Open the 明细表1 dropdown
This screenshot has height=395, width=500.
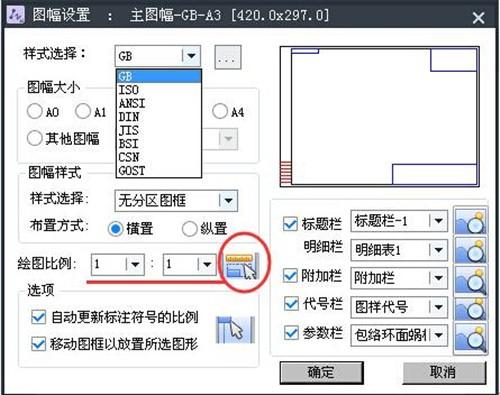438,249
